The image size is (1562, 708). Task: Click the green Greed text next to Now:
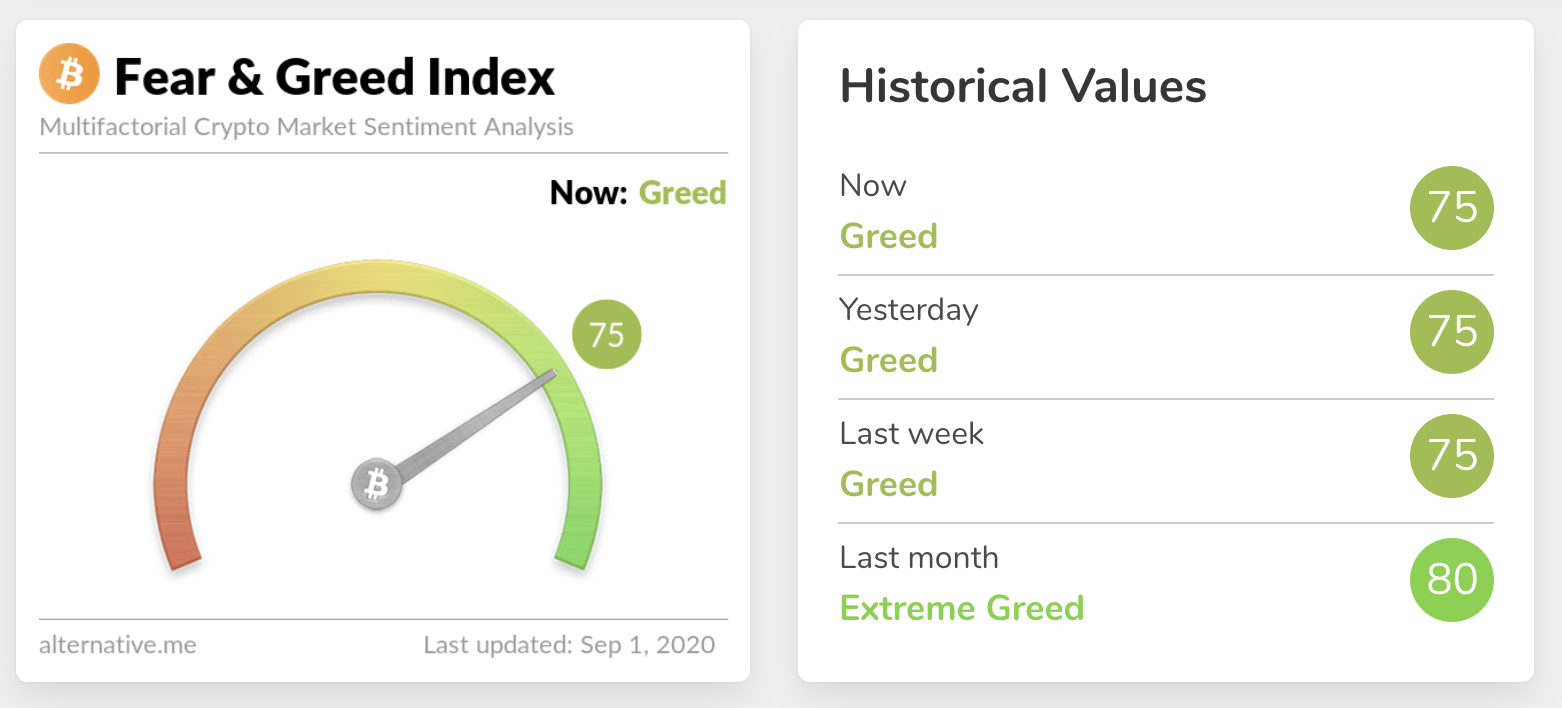pyautogui.click(x=682, y=193)
